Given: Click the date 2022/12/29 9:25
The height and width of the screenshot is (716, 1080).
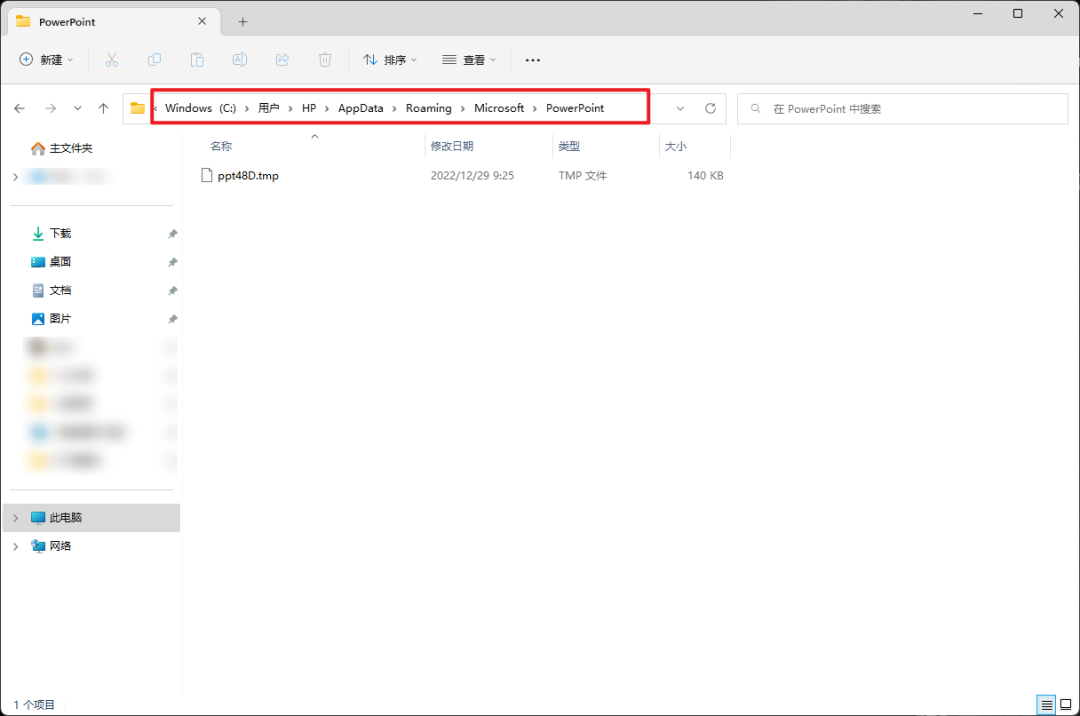Looking at the screenshot, I should click(472, 176).
